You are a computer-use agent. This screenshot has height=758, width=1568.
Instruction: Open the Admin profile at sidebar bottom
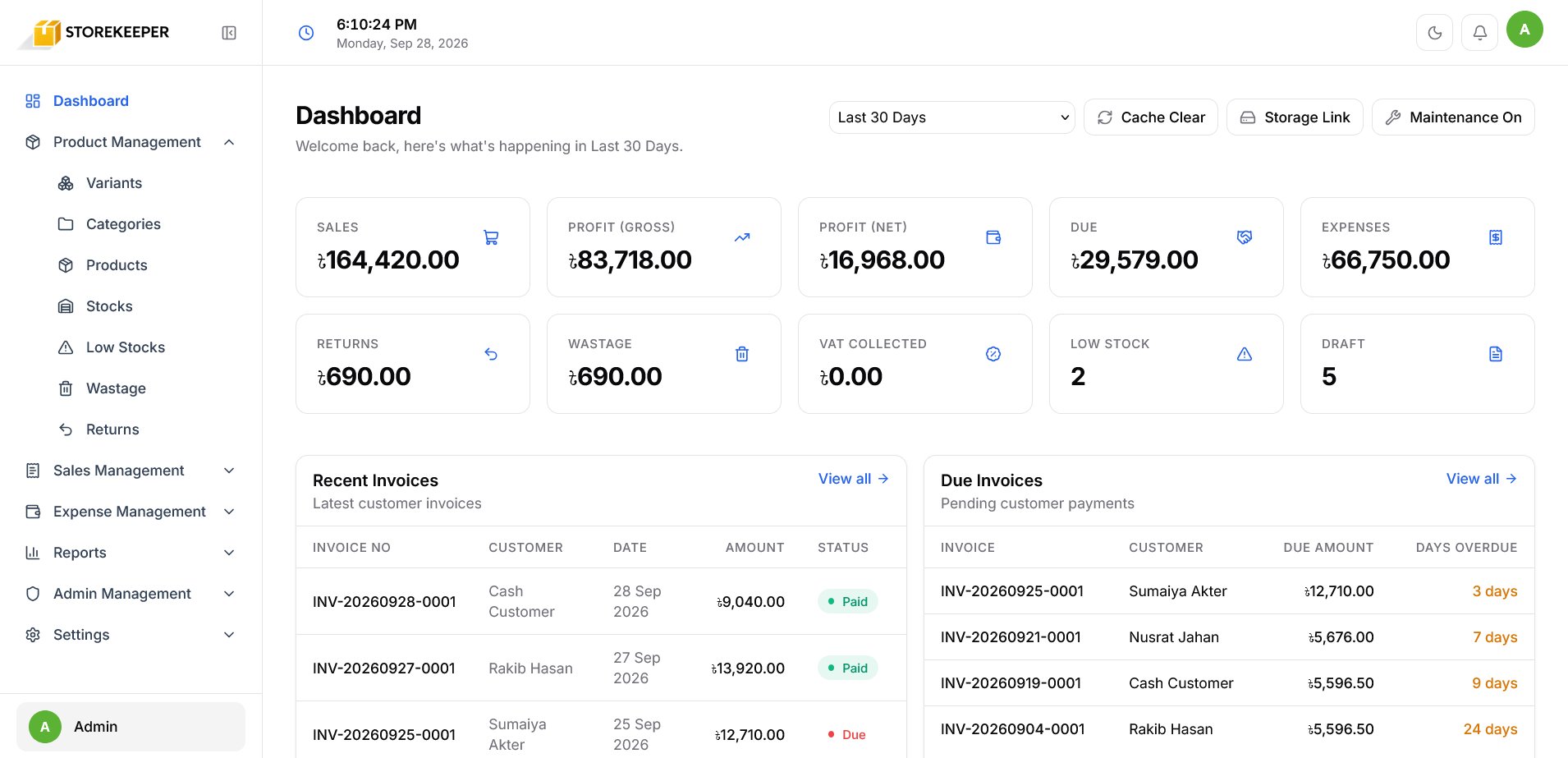[131, 727]
